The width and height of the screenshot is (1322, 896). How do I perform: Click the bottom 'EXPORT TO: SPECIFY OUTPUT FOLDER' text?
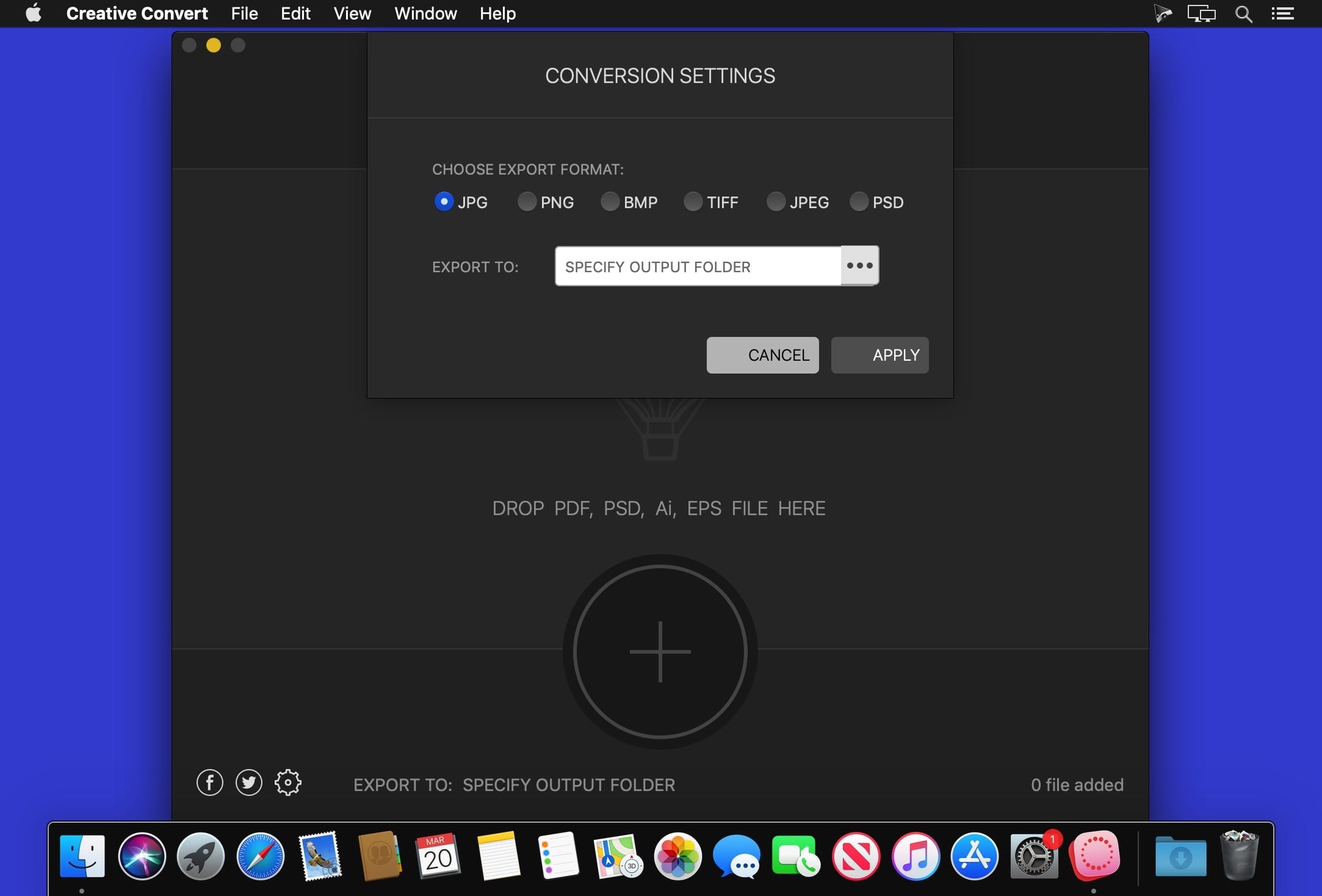pyautogui.click(x=515, y=785)
